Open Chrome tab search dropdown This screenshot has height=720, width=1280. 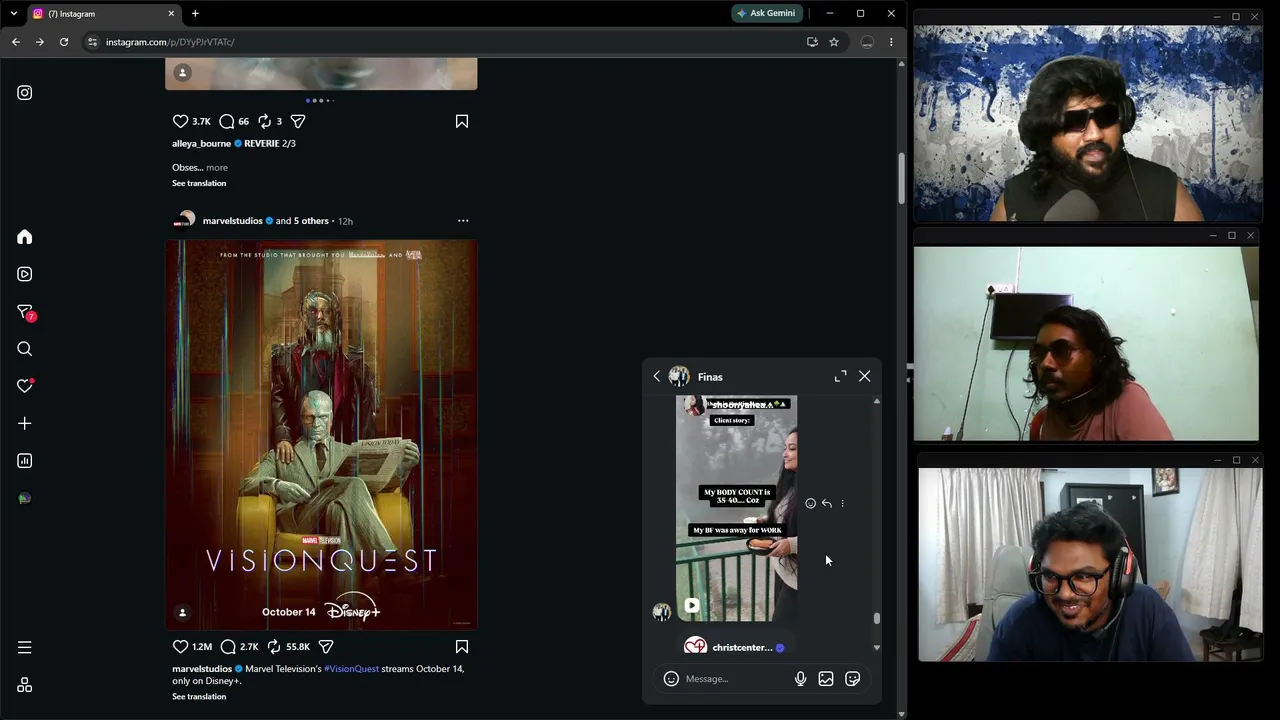13,13
